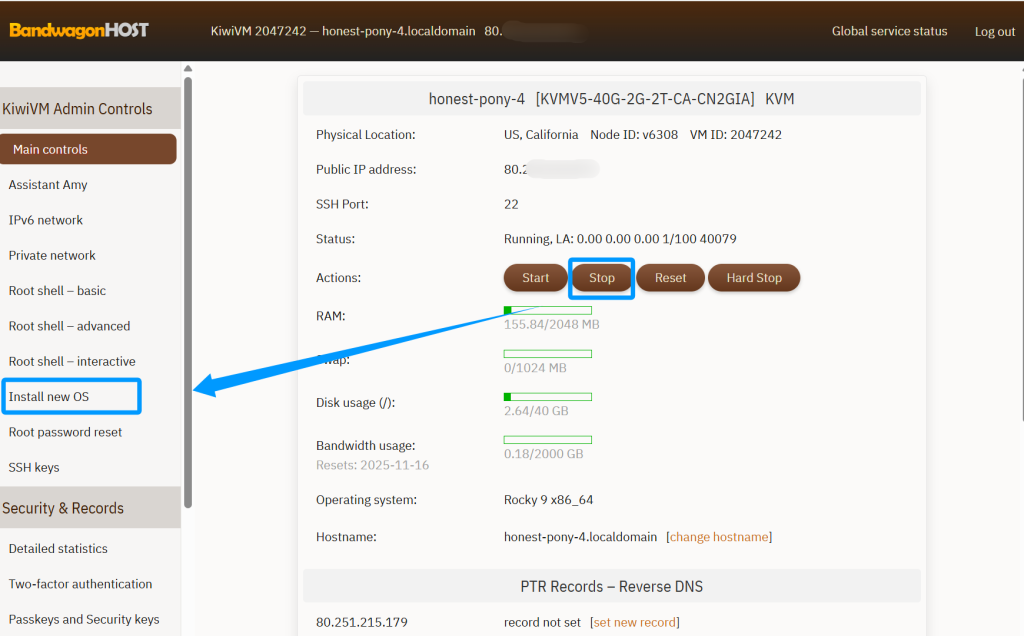This screenshot has width=1024, height=636.
Task: Open the SSH keys page
Action: 38,467
